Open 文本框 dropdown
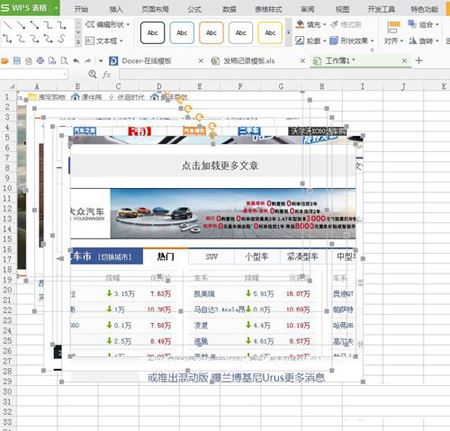Image resolution: width=450 pixels, height=431 pixels. (x=104, y=41)
